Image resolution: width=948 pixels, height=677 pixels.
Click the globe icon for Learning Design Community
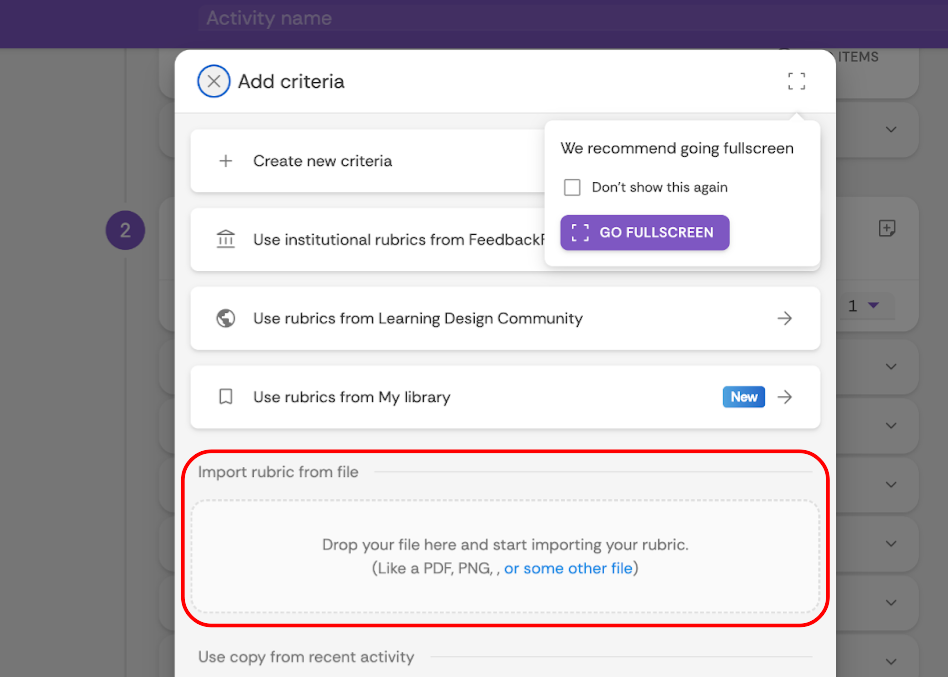[226, 319]
